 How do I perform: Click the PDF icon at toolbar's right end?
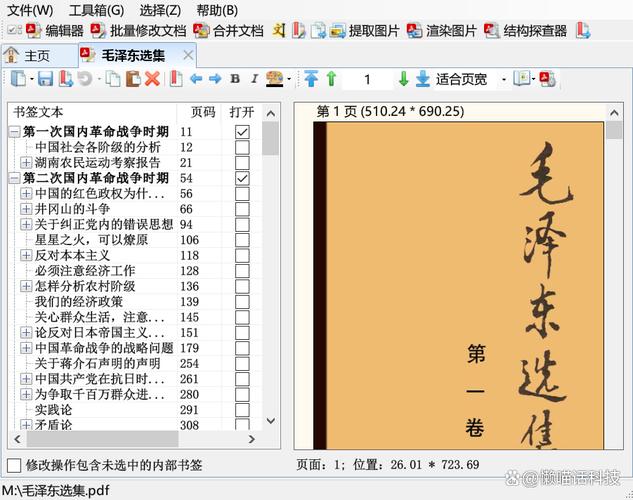[547, 79]
